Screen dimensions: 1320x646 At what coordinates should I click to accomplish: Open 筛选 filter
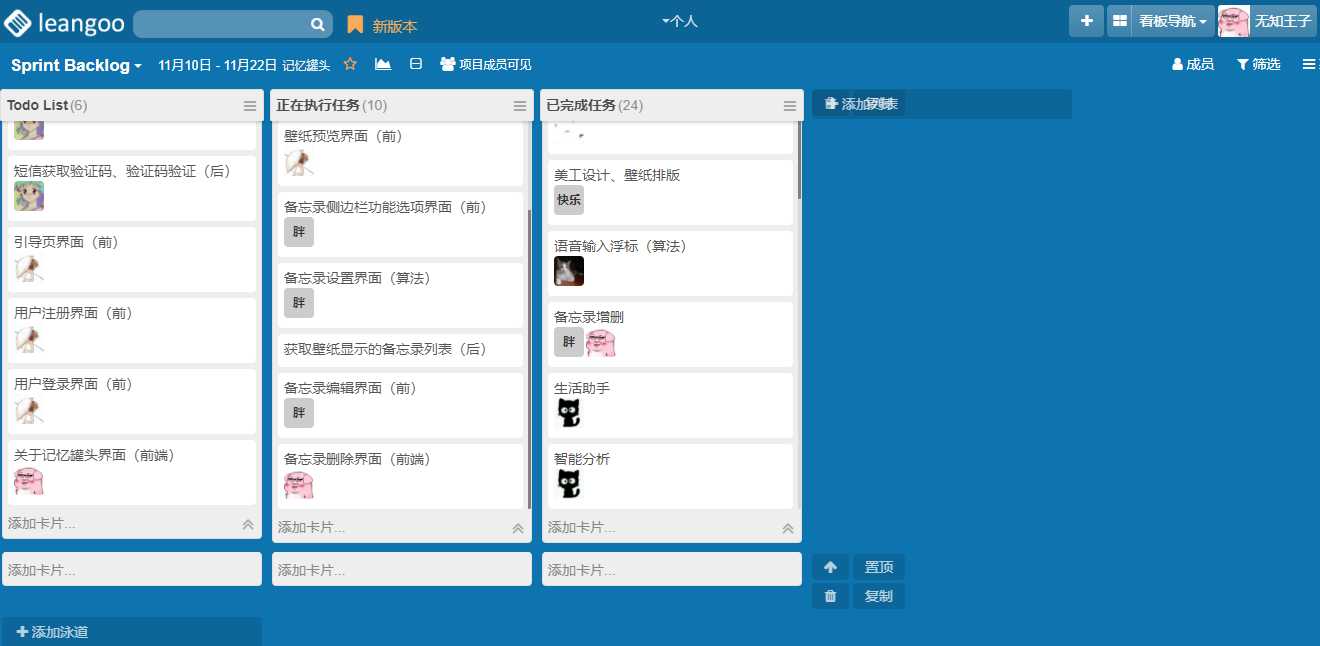coord(1258,64)
